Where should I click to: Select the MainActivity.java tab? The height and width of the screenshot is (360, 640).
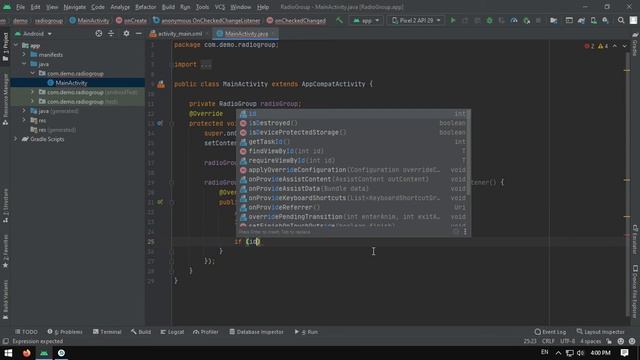tap(246, 34)
